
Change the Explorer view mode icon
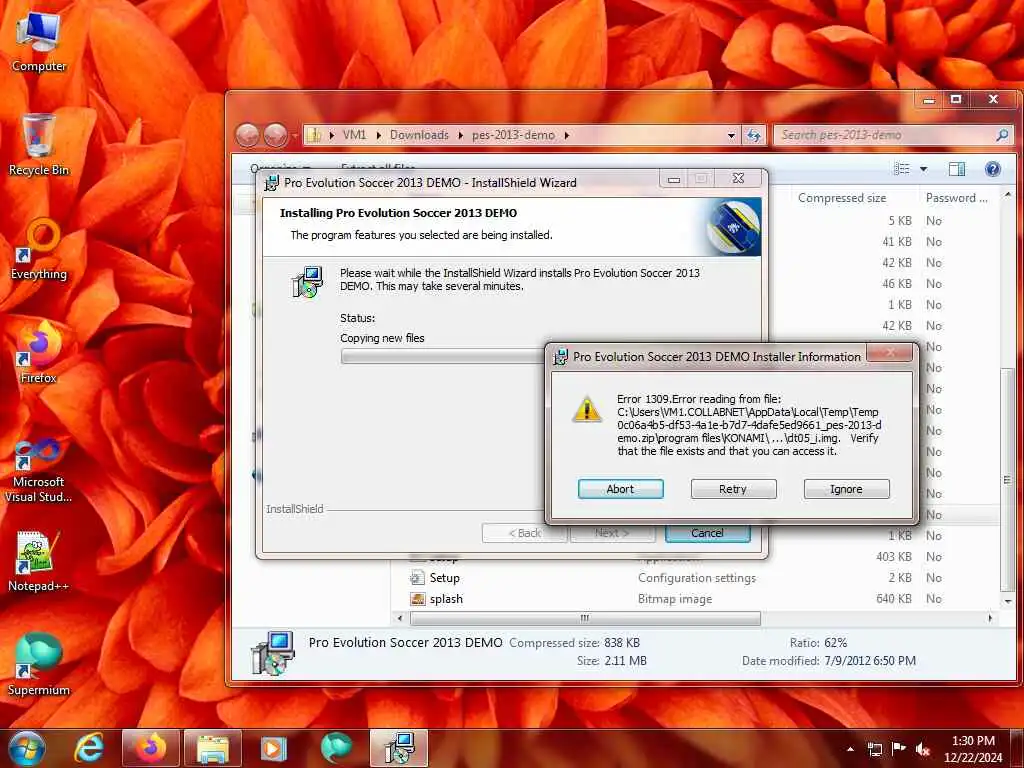(x=902, y=169)
